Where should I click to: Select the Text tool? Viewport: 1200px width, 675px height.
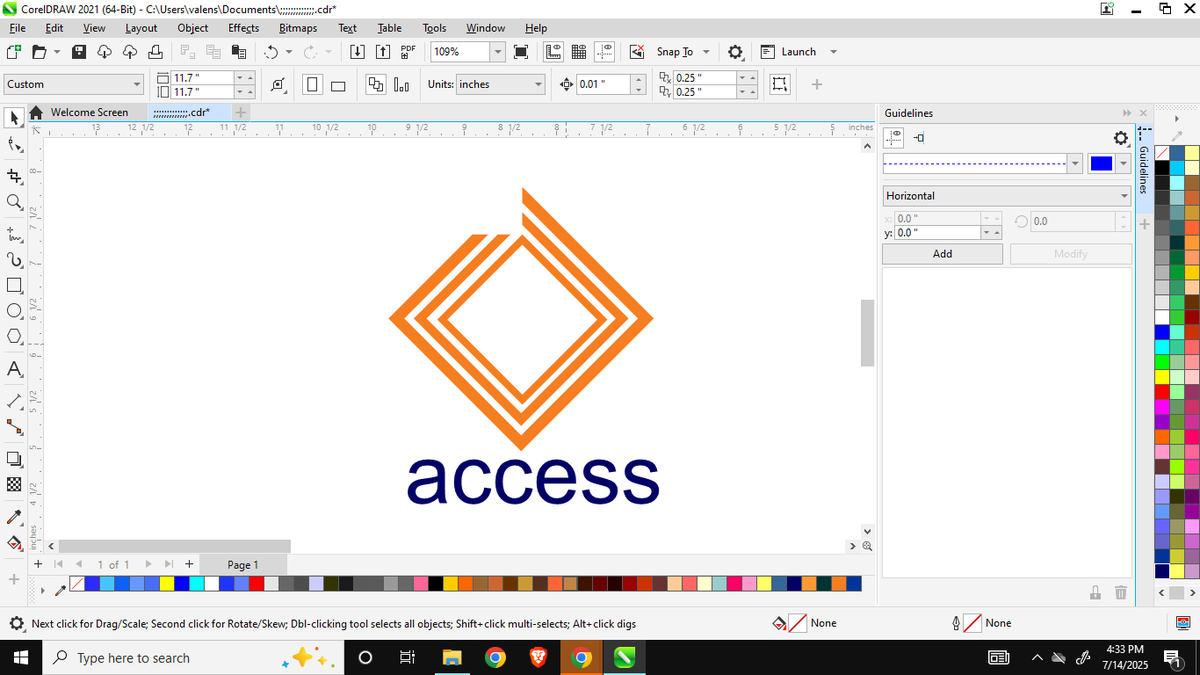coord(14,369)
